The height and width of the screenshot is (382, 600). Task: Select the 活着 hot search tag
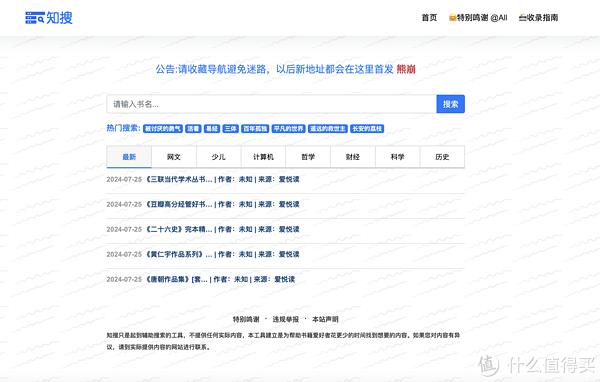point(193,129)
